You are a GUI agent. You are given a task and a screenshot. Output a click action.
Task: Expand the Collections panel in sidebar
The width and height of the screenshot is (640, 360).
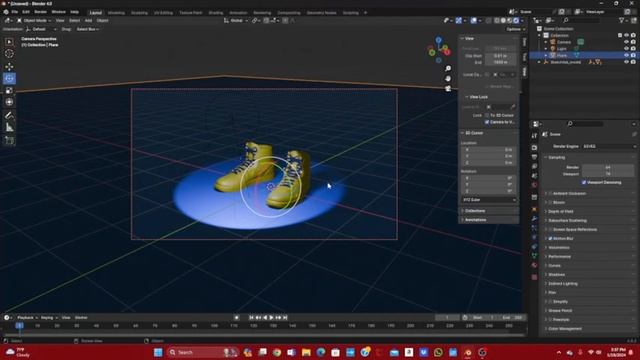475,211
